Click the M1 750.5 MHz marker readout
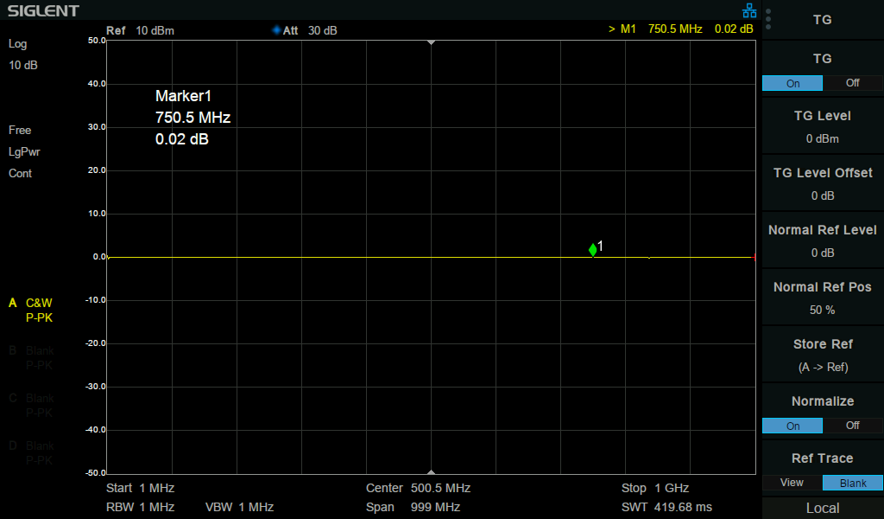Image resolution: width=884 pixels, height=519 pixels. pyautogui.click(x=680, y=29)
